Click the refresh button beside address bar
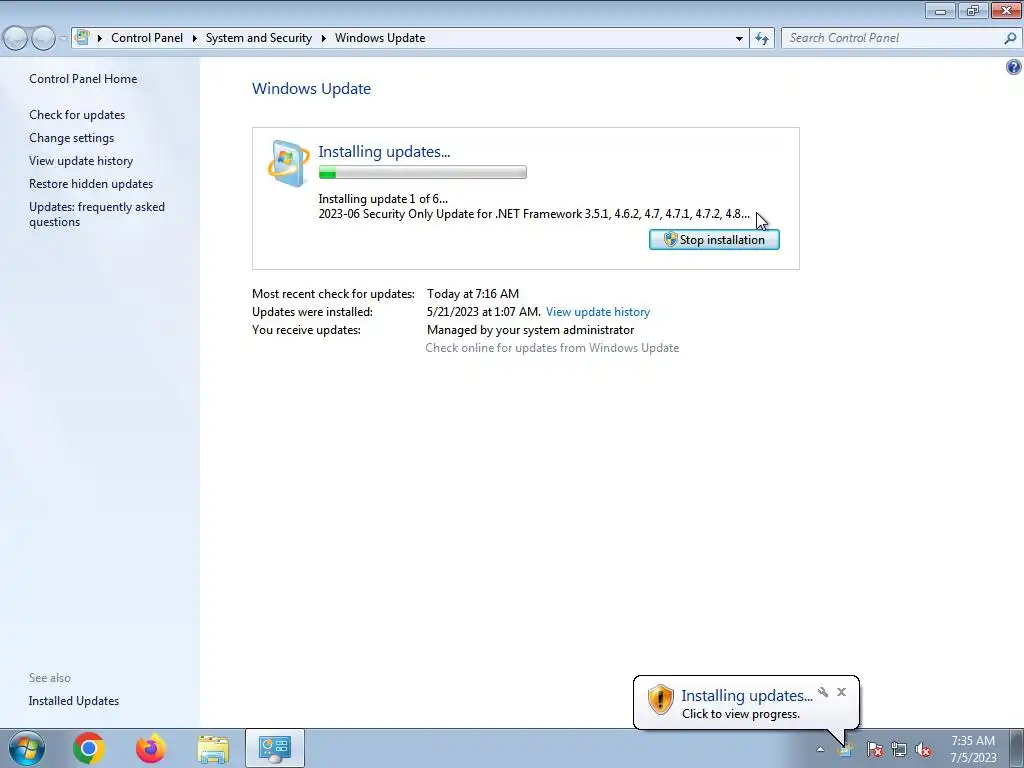Screen dimensions: 1024x768 click(x=762, y=39)
